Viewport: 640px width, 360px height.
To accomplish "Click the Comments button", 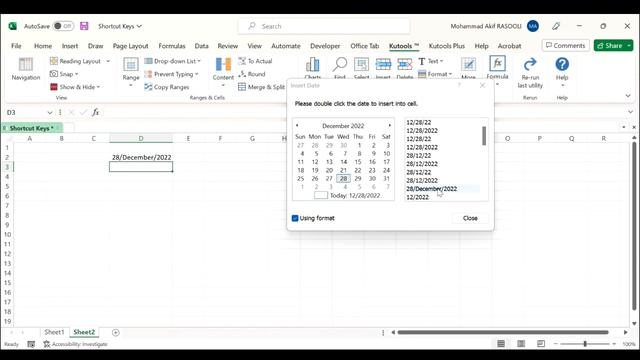I will (565, 46).
